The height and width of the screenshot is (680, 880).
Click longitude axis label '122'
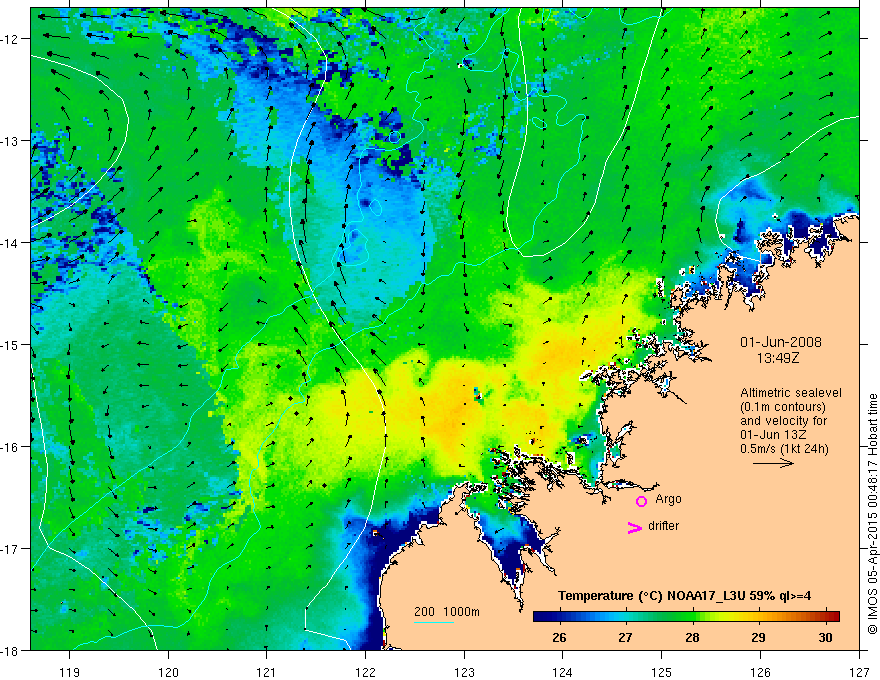pos(365,672)
